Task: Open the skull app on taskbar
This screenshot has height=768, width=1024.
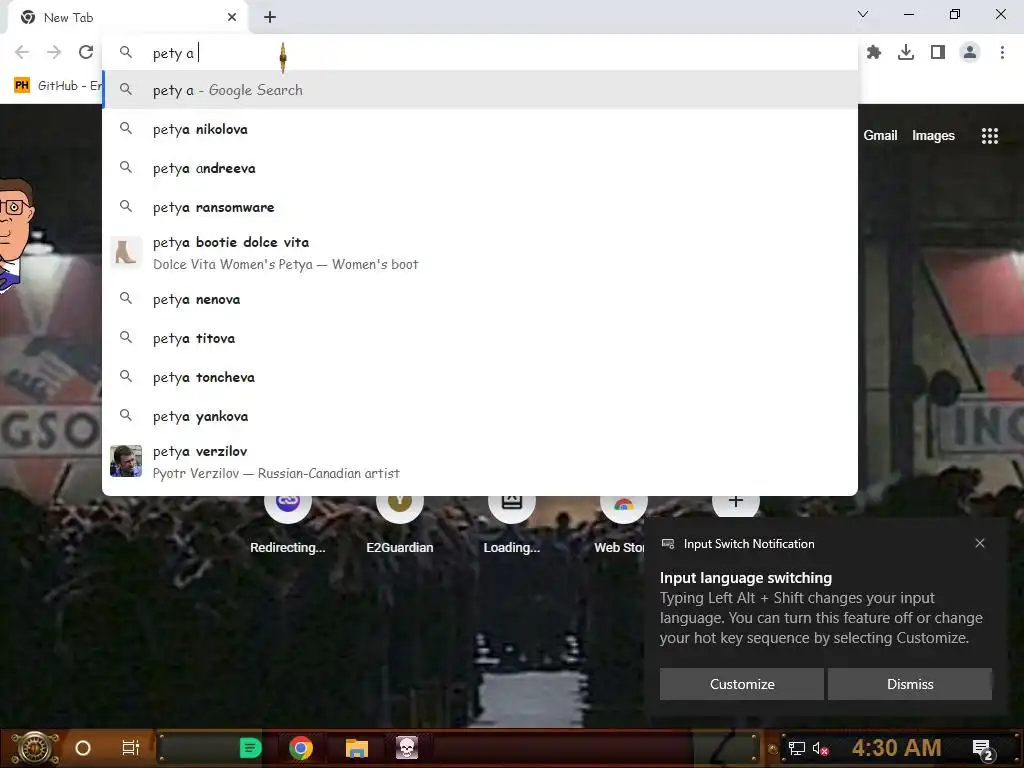Action: pos(407,748)
